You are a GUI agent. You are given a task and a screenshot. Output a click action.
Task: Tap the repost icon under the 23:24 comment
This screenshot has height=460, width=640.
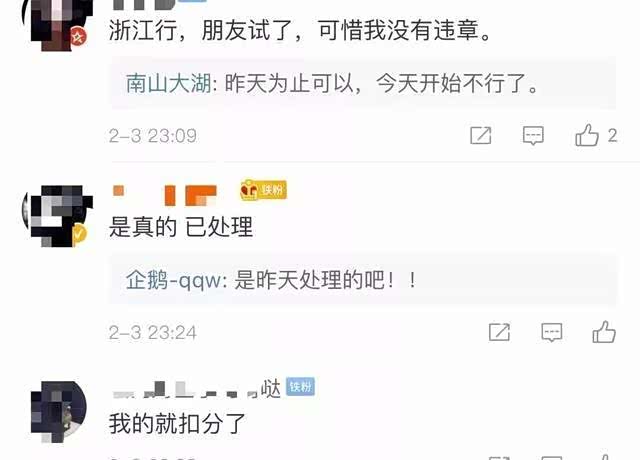point(499,332)
